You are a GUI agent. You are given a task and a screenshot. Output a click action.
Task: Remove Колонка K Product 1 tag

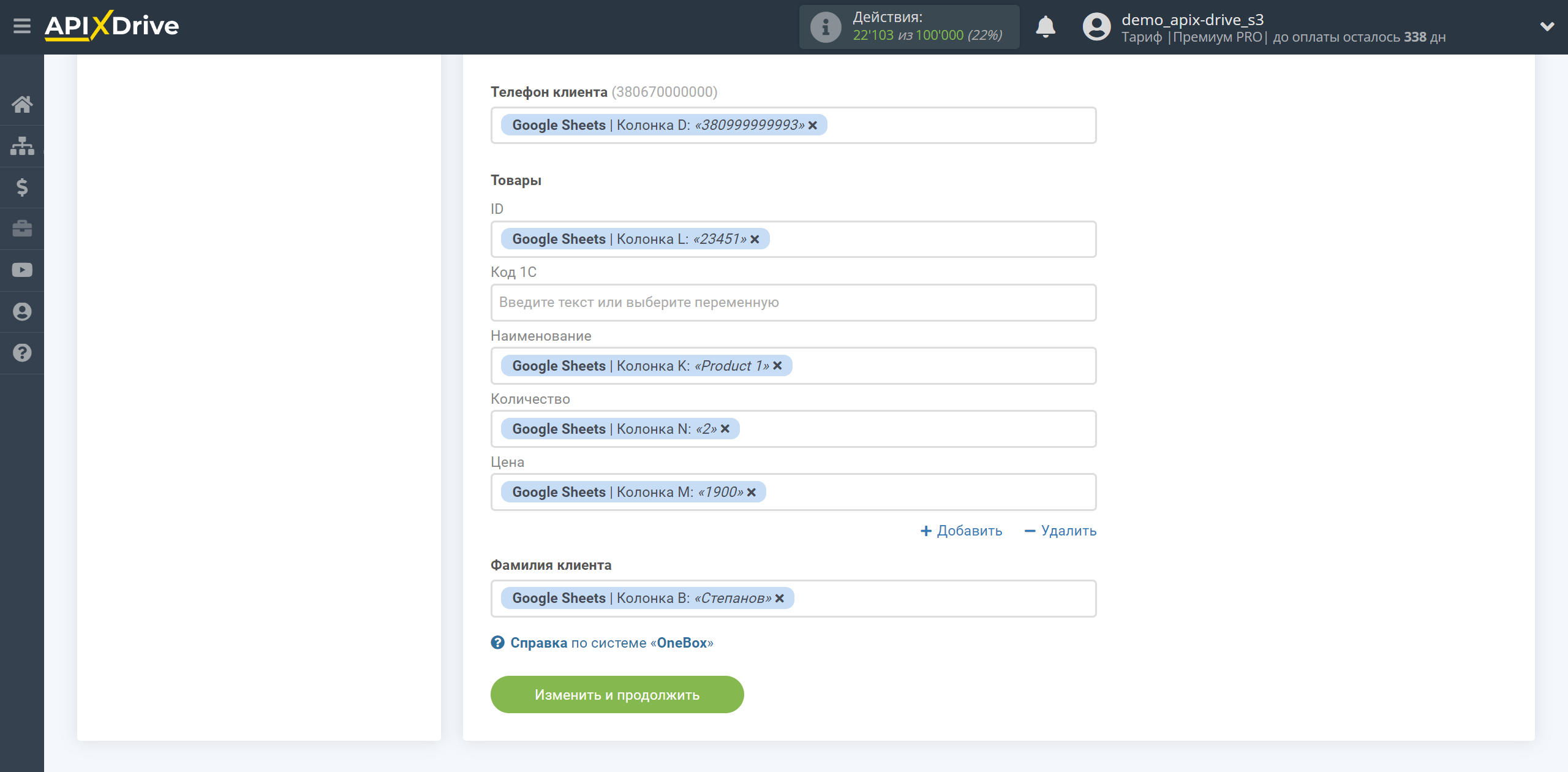pos(777,366)
